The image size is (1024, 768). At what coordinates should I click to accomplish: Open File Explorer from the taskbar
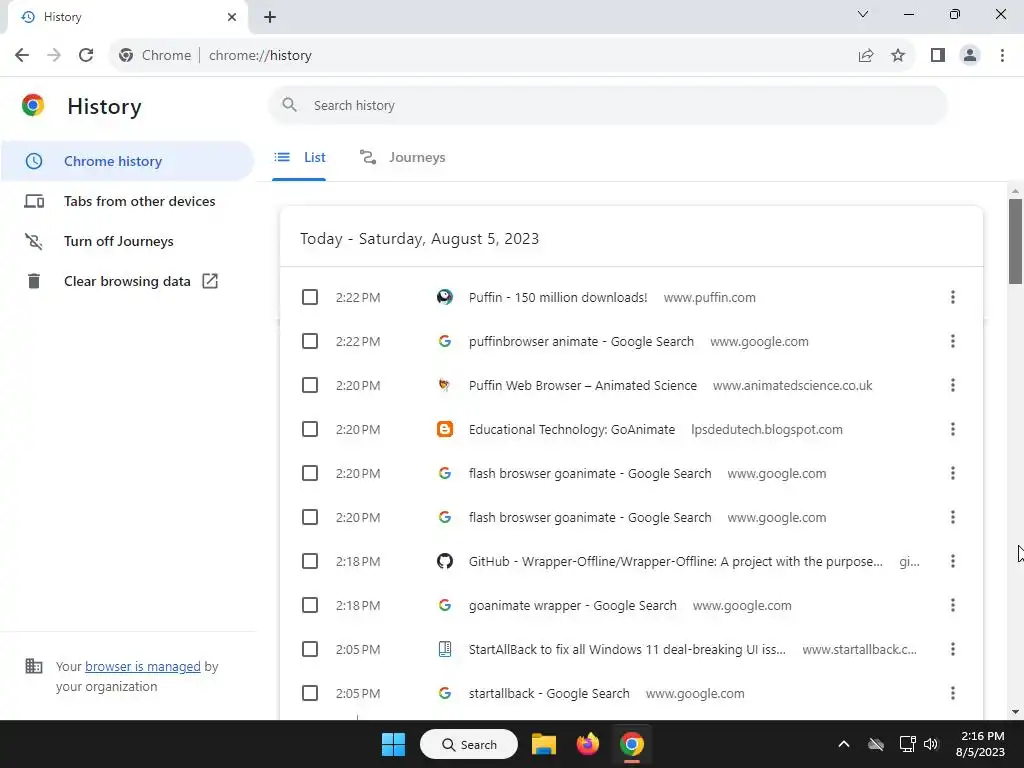(x=543, y=744)
